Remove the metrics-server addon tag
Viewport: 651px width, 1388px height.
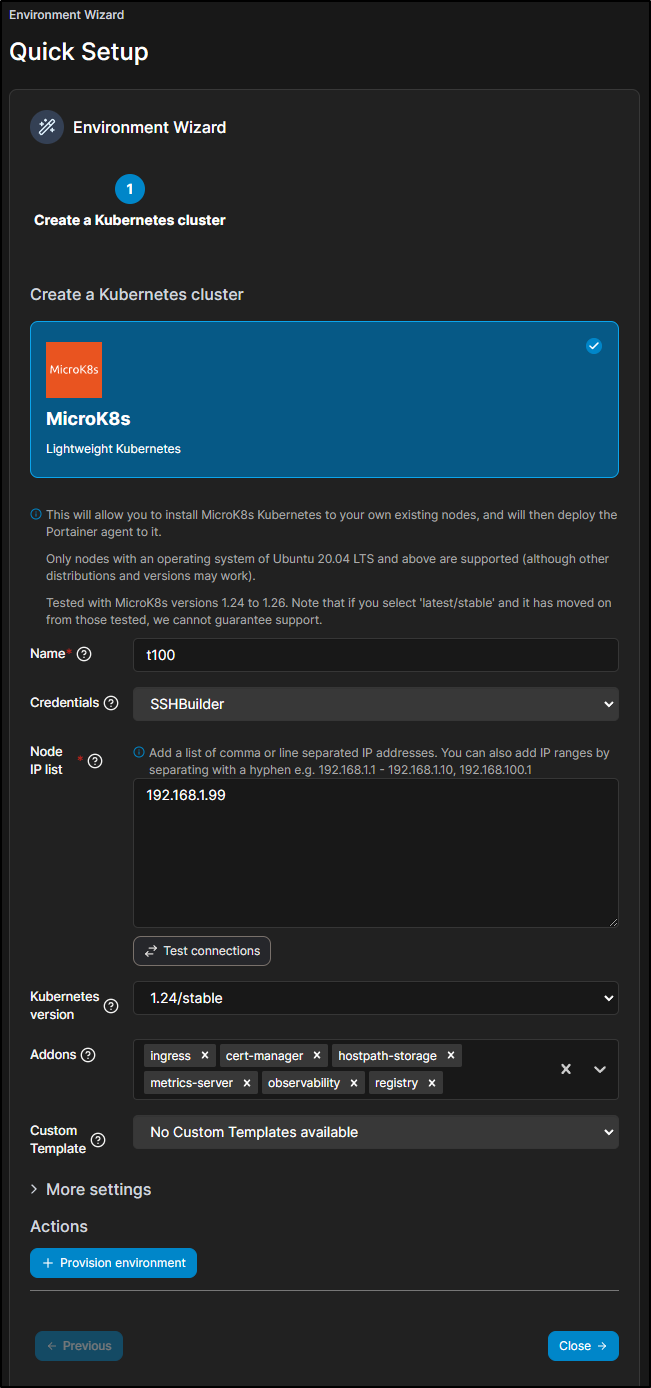coord(247,1083)
